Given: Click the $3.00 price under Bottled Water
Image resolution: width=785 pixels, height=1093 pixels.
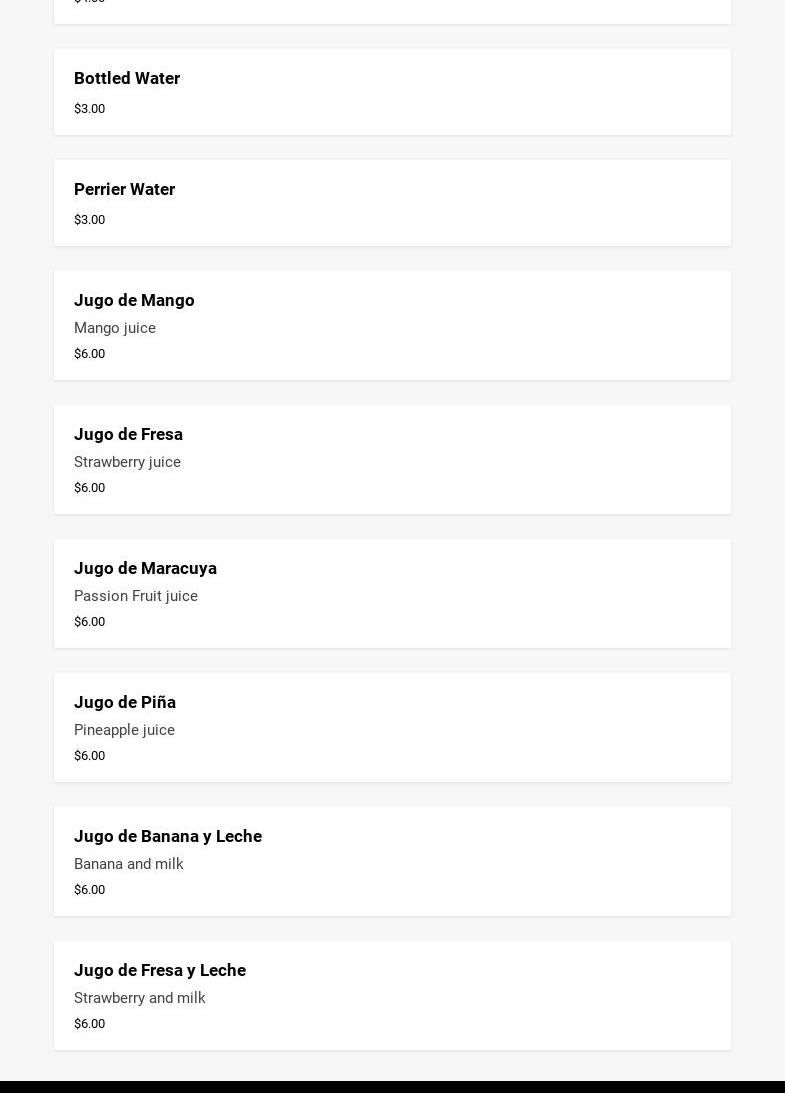Looking at the screenshot, I should (x=89, y=109).
